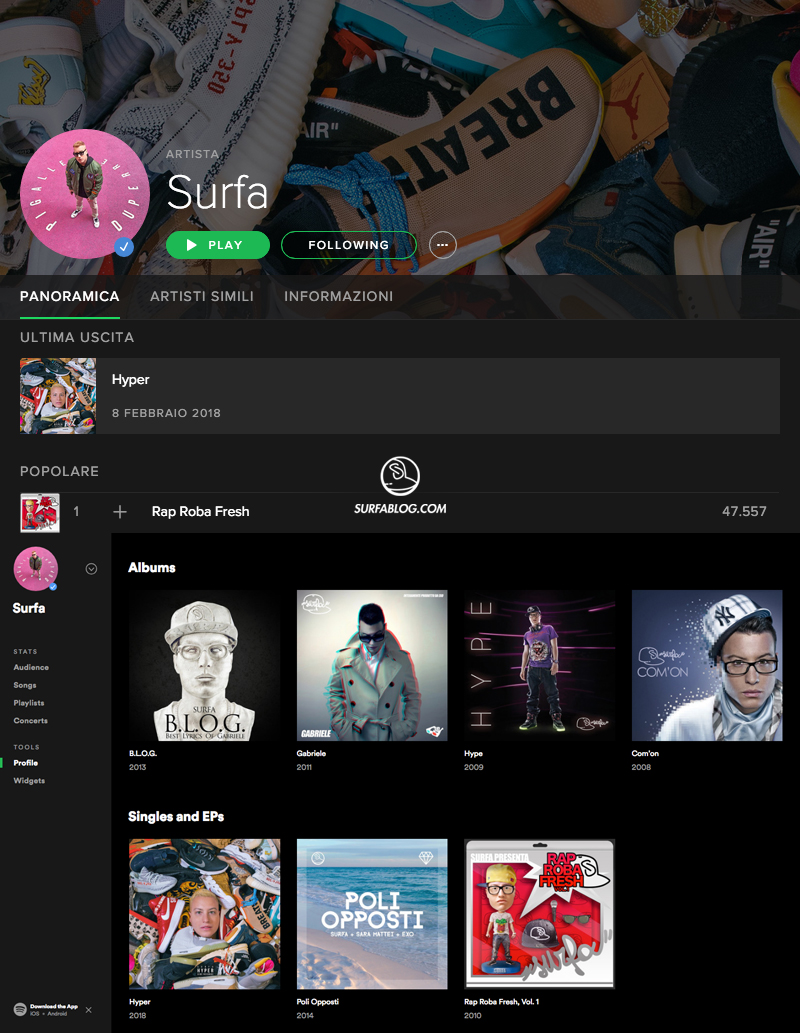Close the Download the App banner
800x1033 pixels.
pyautogui.click(x=88, y=1010)
